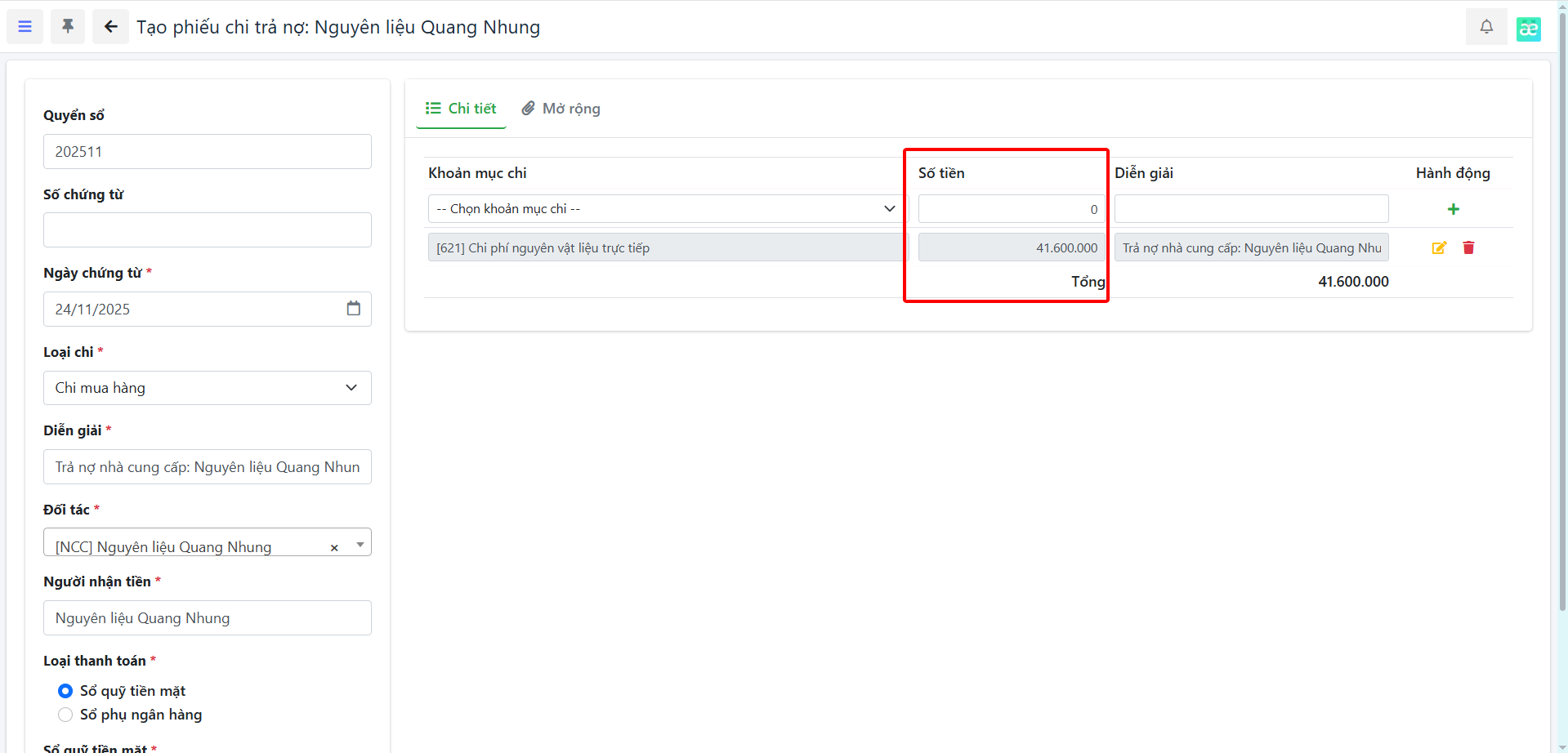The image size is (1568, 753).
Task: Switch to the Chi tiết tab
Action: [461, 109]
